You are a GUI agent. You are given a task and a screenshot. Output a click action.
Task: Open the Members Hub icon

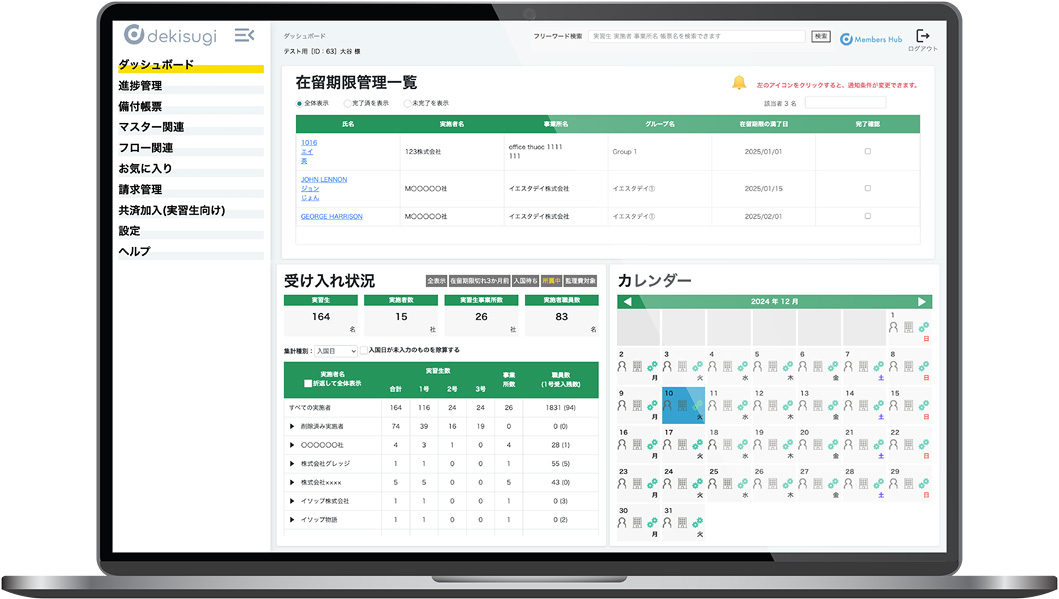[845, 38]
